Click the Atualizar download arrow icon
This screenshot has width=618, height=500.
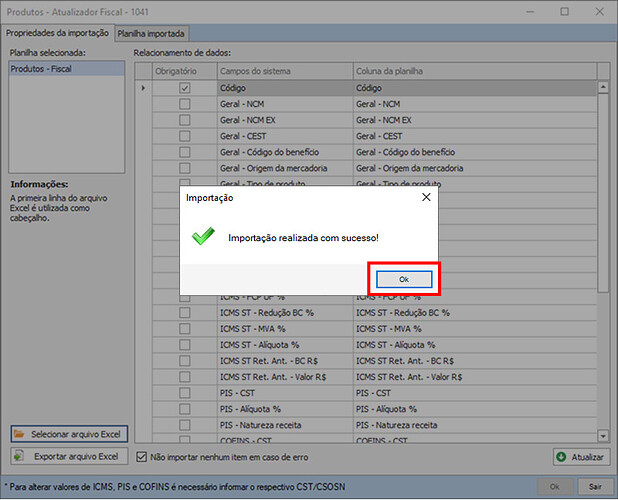pyautogui.click(x=561, y=457)
